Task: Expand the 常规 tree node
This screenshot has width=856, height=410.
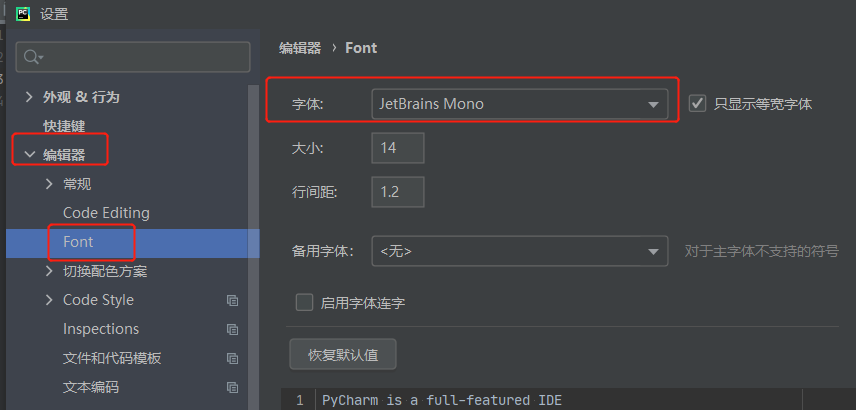Action: (49, 184)
